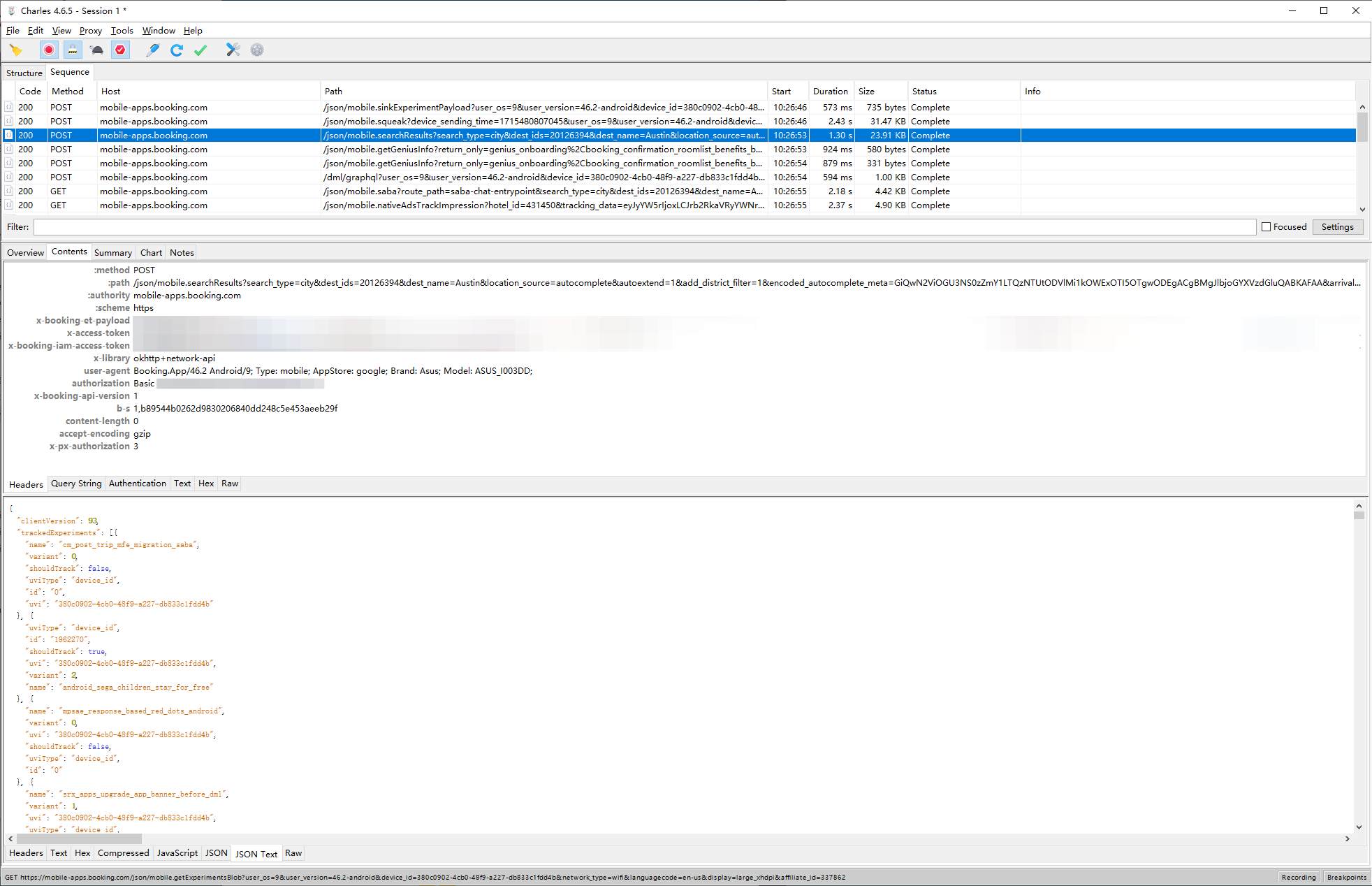Image resolution: width=1372 pixels, height=886 pixels.
Task: Toggle the red Record button
Action: point(49,50)
